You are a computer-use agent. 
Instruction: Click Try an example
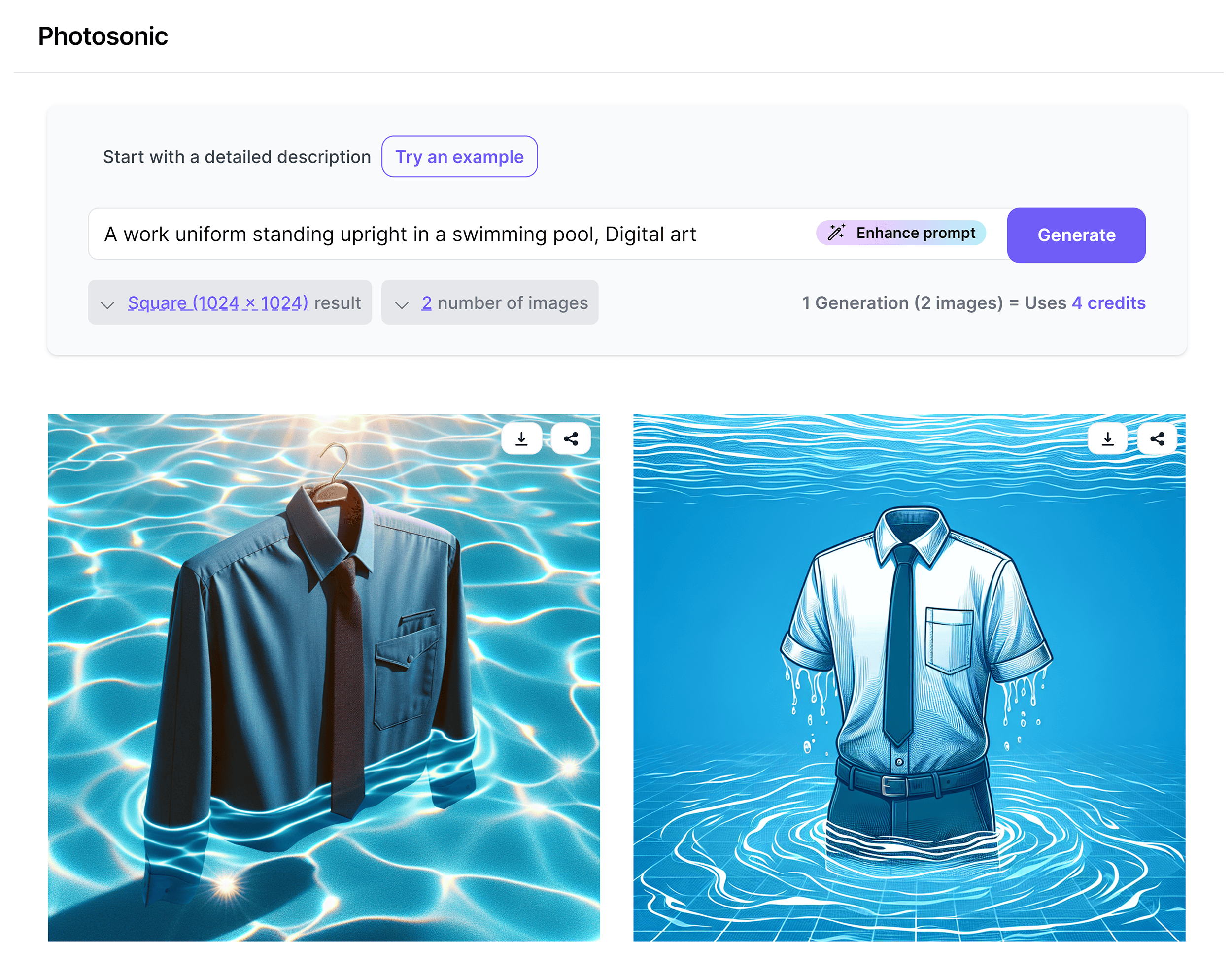(x=459, y=157)
